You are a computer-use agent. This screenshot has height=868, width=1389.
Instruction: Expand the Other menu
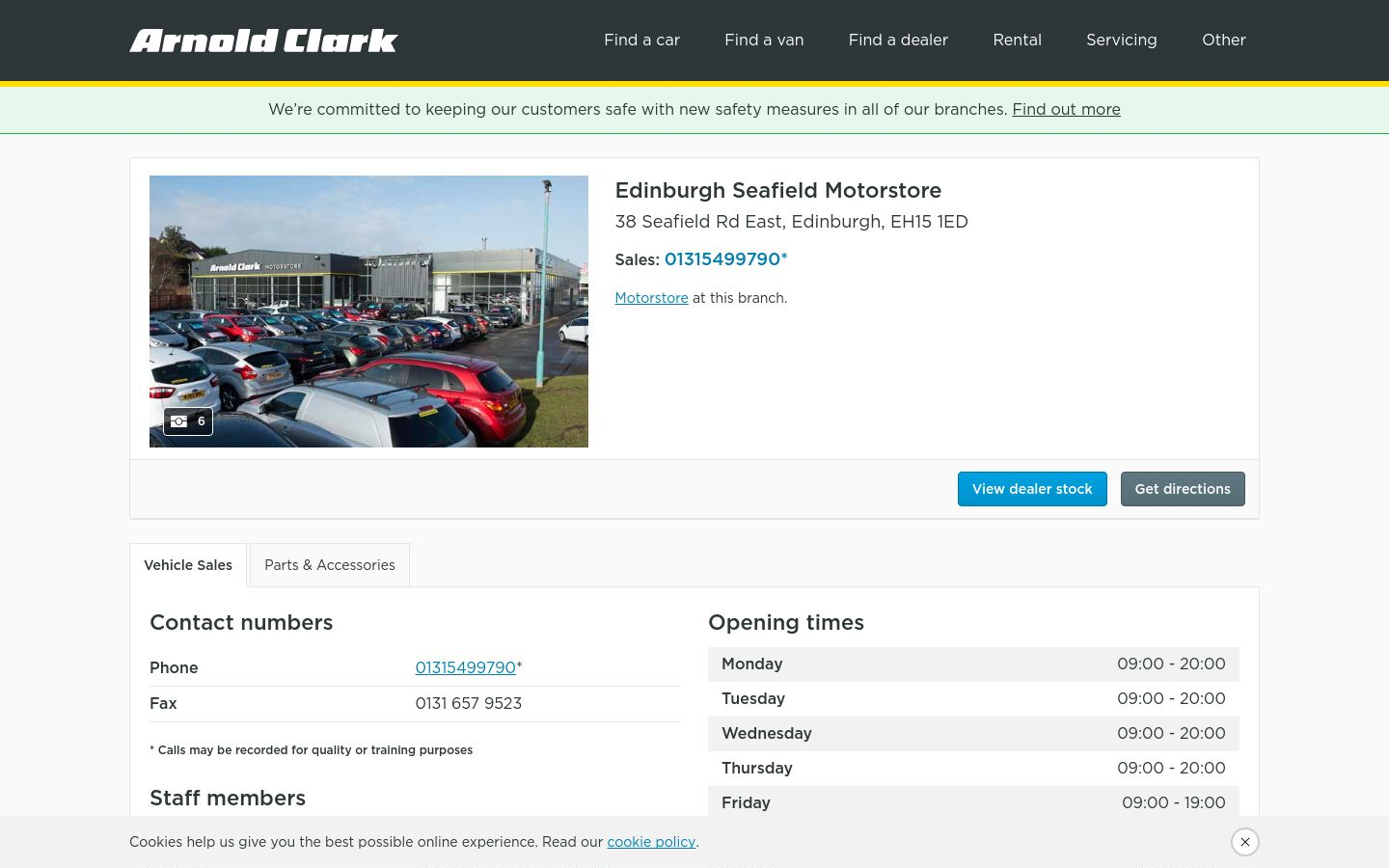coord(1223,40)
